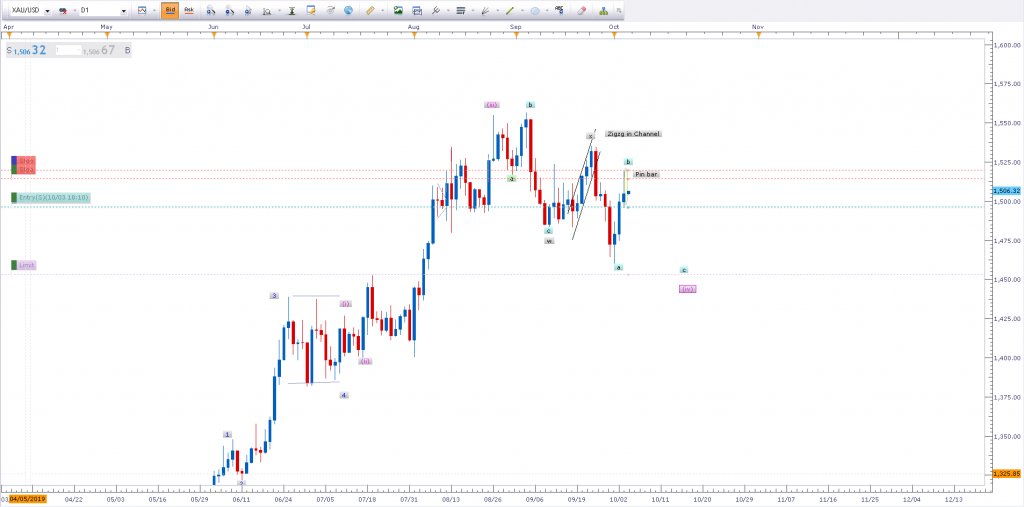Click the order quantity input box

[69, 49]
